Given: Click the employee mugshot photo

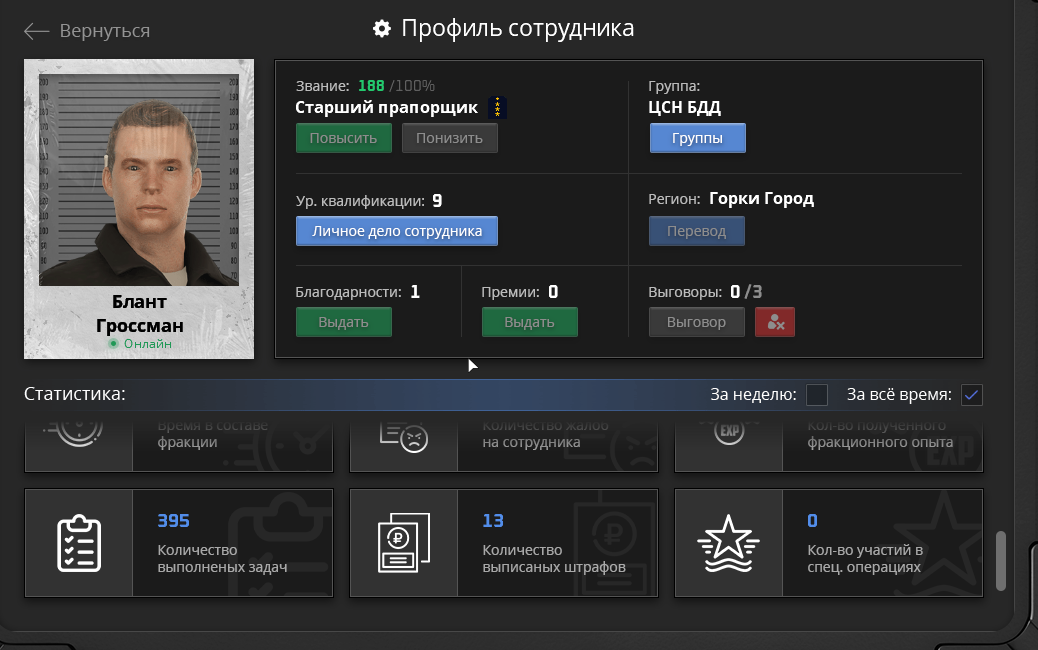Looking at the screenshot, I should pyautogui.click(x=139, y=180).
